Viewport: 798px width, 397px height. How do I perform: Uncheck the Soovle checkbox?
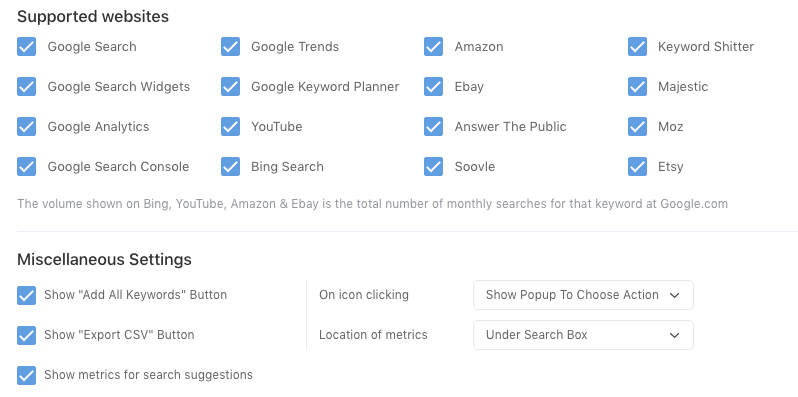(x=433, y=166)
